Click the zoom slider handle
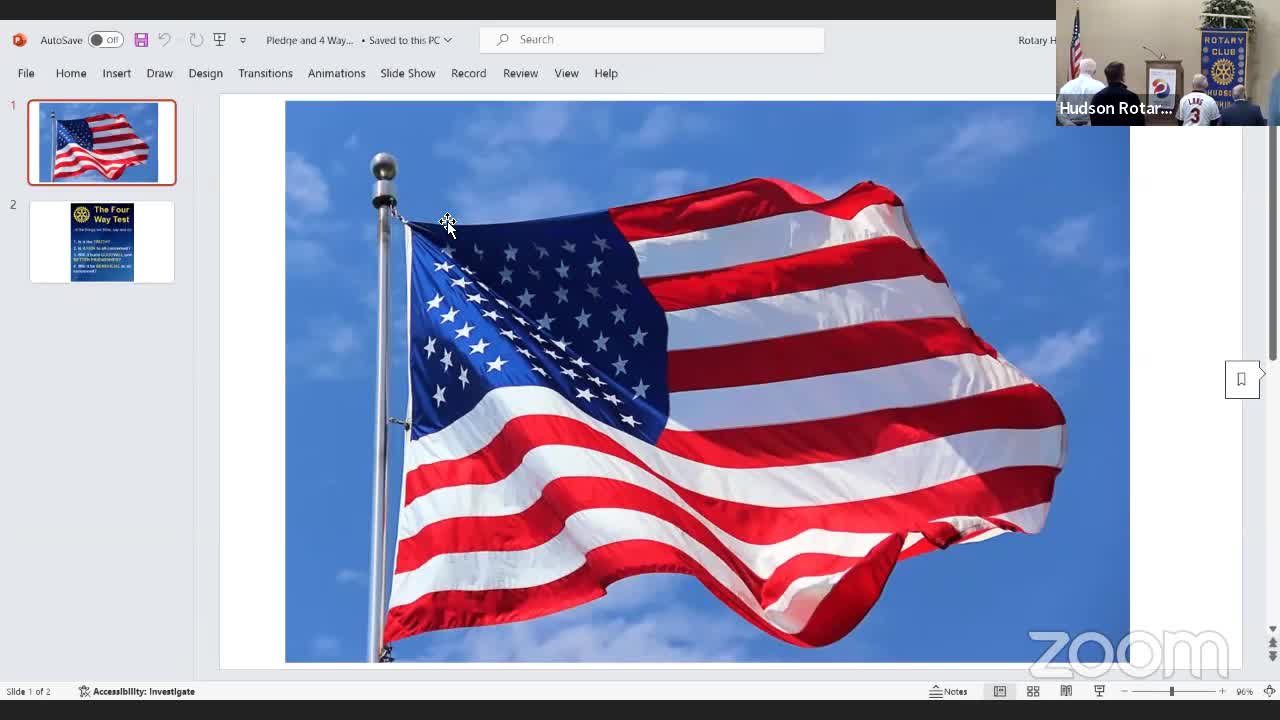The width and height of the screenshot is (1280, 720). [1172, 691]
